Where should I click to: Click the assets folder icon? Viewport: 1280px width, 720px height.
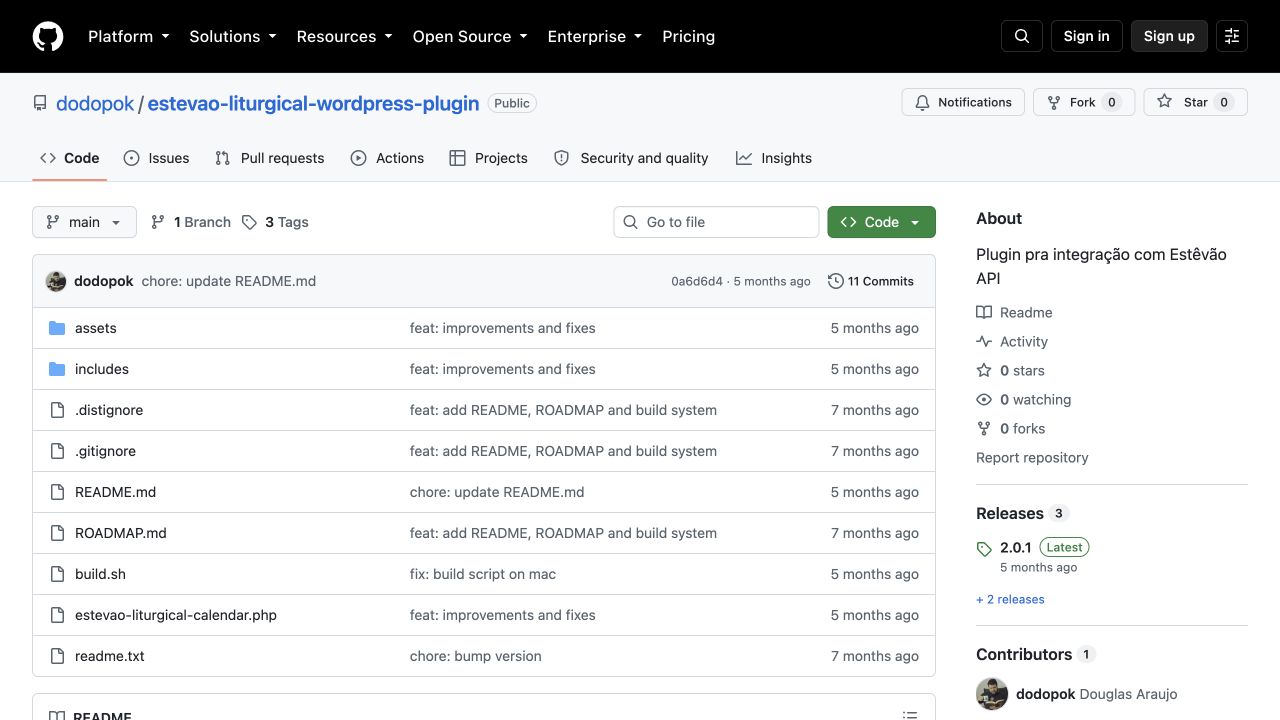coord(57,328)
